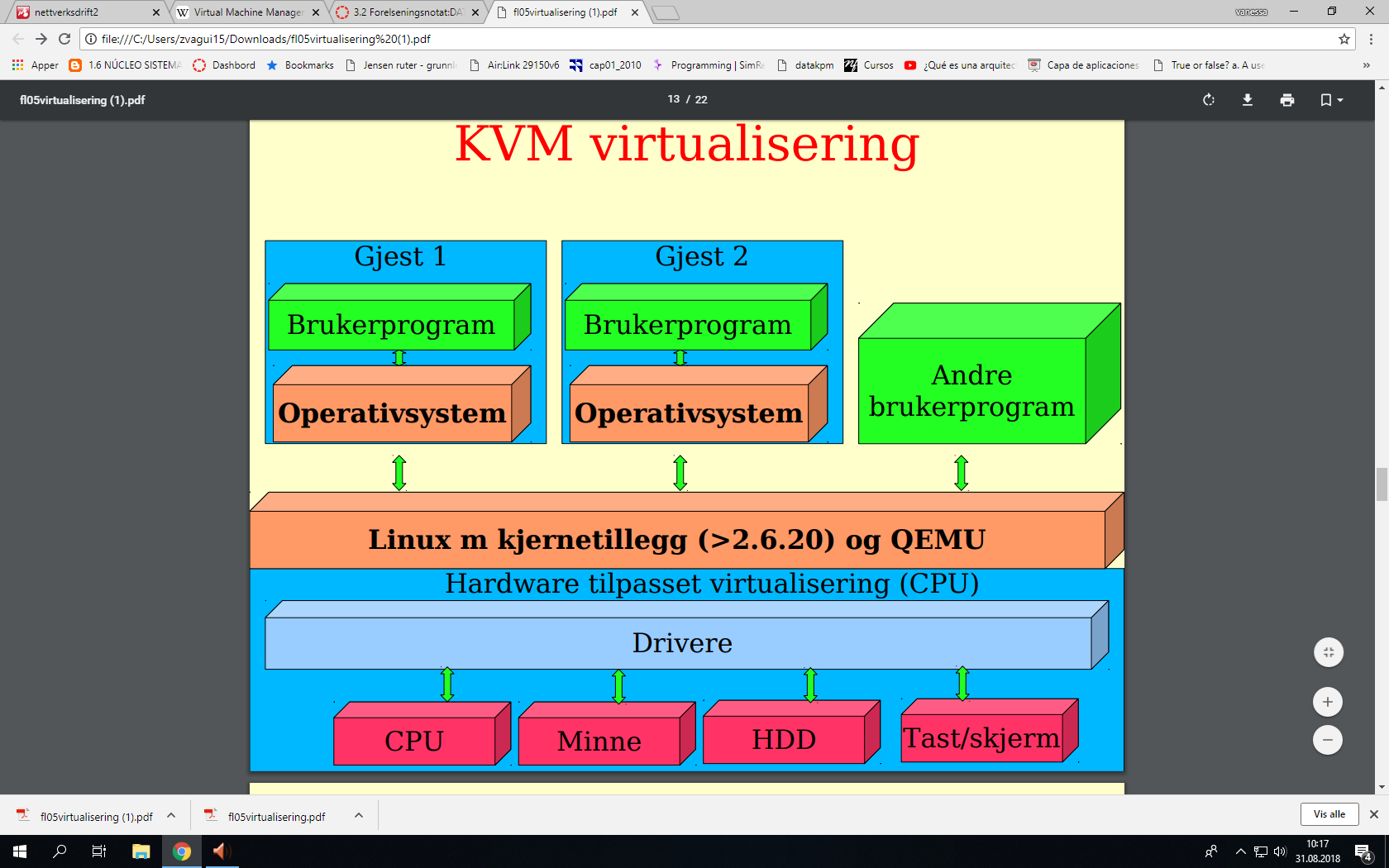Open the volume control tray icon
The image size is (1389, 868).
[1280, 851]
